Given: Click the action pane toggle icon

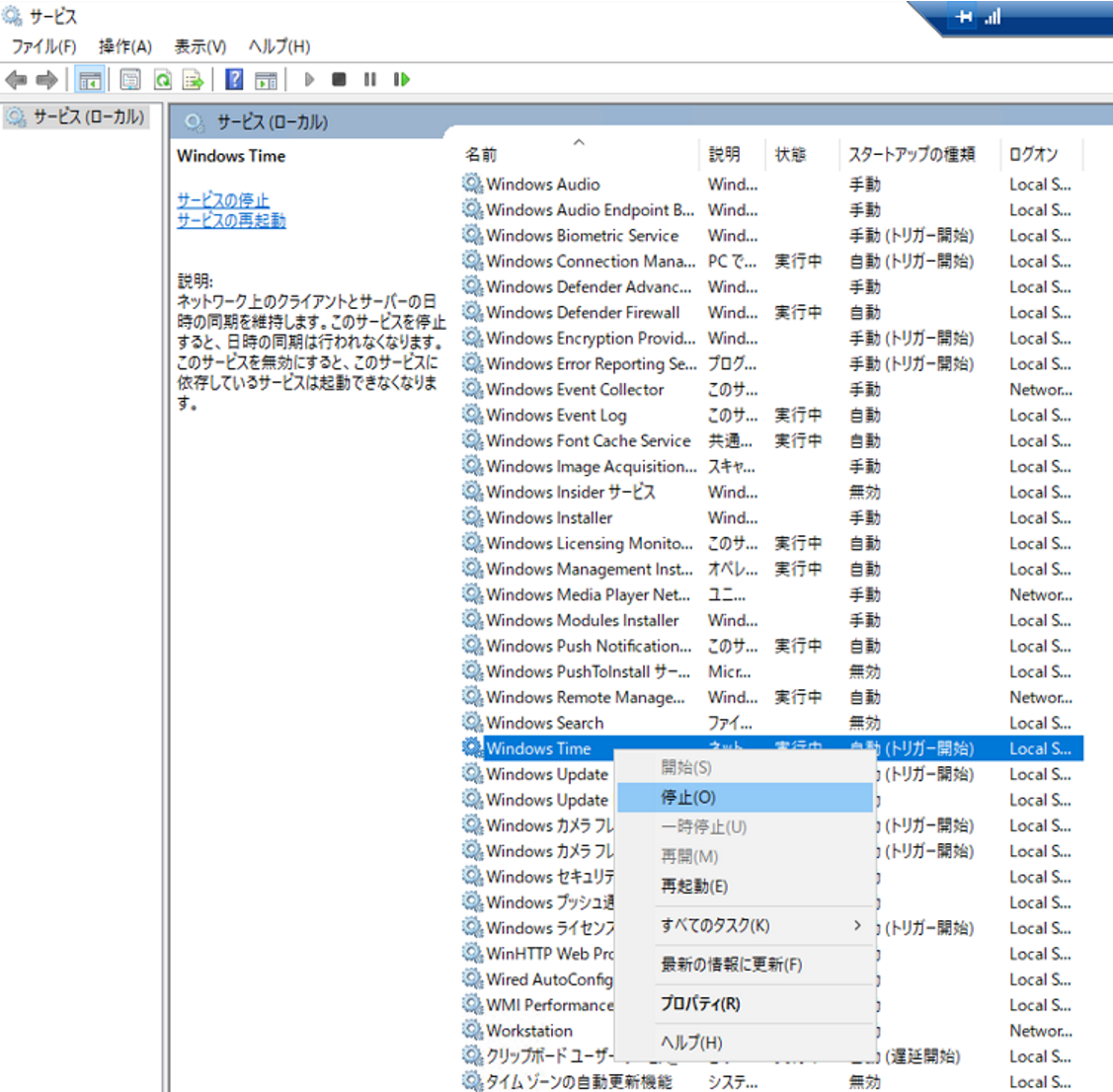Looking at the screenshot, I should click(267, 79).
